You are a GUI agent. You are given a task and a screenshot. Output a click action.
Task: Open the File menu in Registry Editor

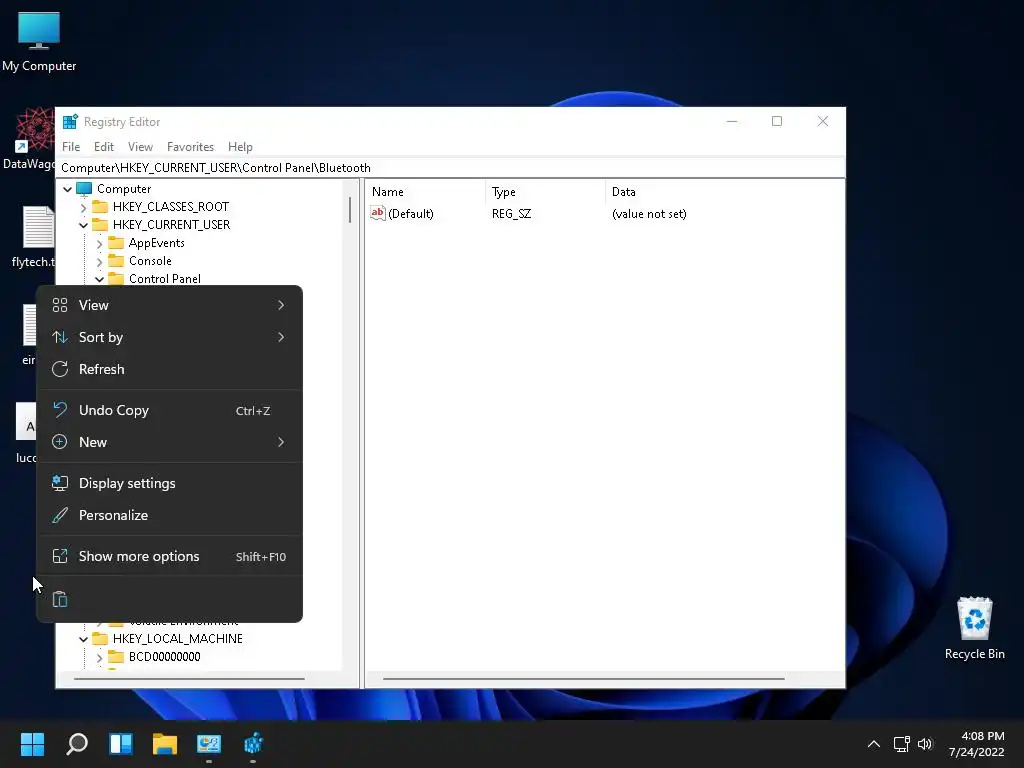pos(71,147)
